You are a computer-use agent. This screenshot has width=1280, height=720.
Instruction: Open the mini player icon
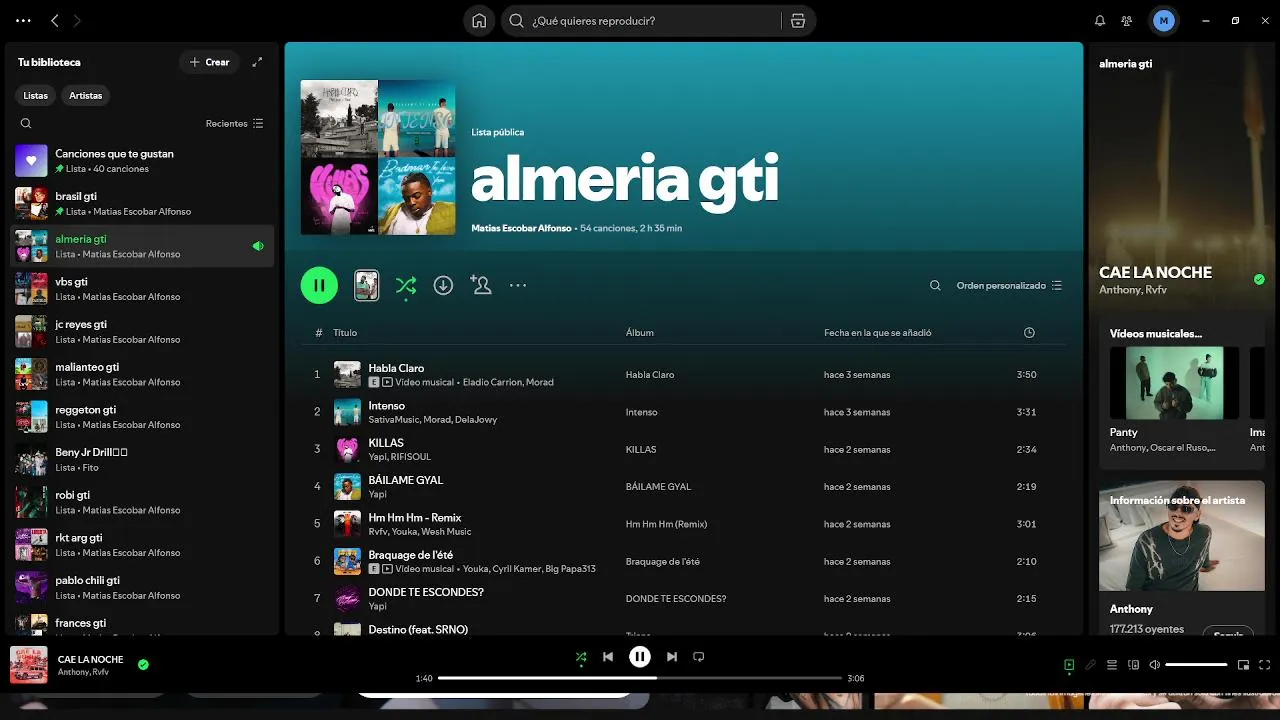click(x=1243, y=665)
